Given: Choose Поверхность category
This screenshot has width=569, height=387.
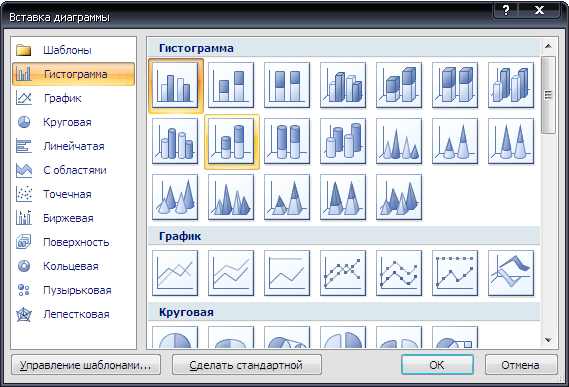Looking at the screenshot, I should click(74, 242).
